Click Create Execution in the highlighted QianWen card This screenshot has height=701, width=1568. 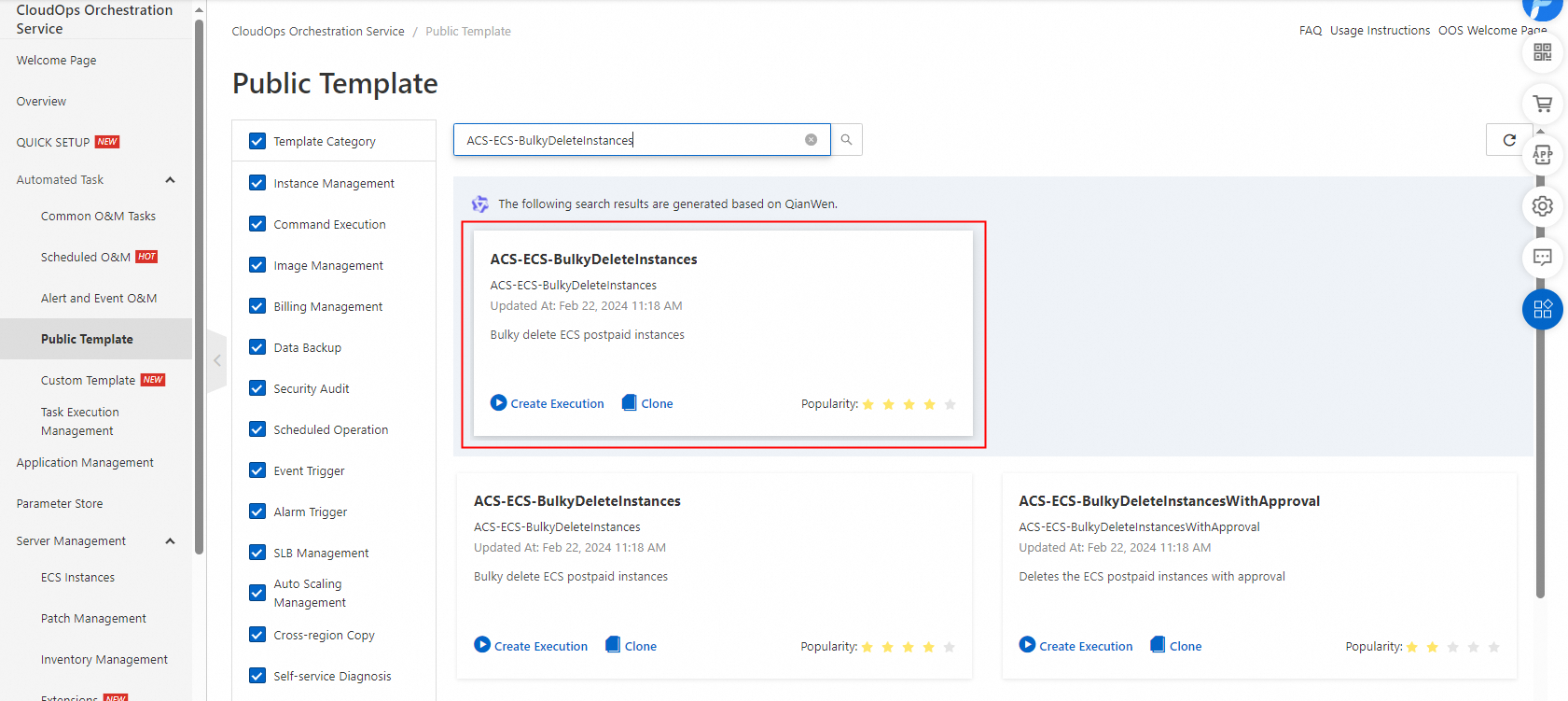557,404
